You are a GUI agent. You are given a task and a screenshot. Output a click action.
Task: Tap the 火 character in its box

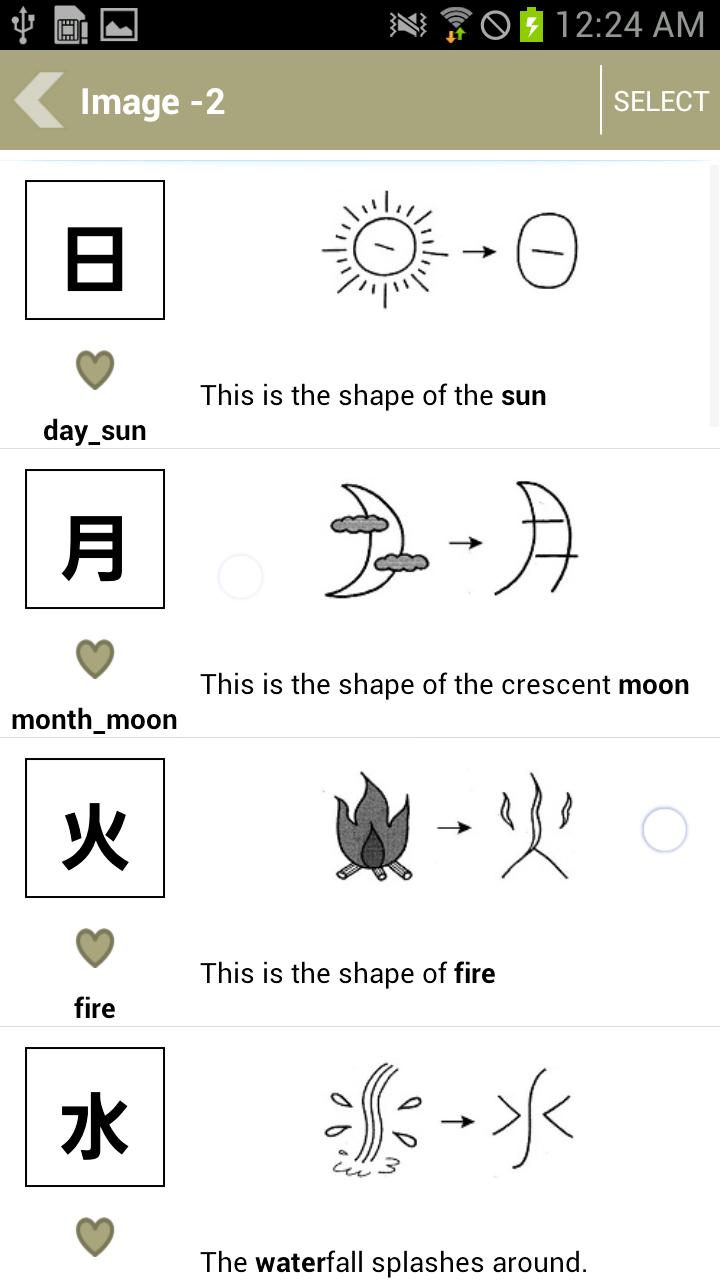(x=94, y=827)
